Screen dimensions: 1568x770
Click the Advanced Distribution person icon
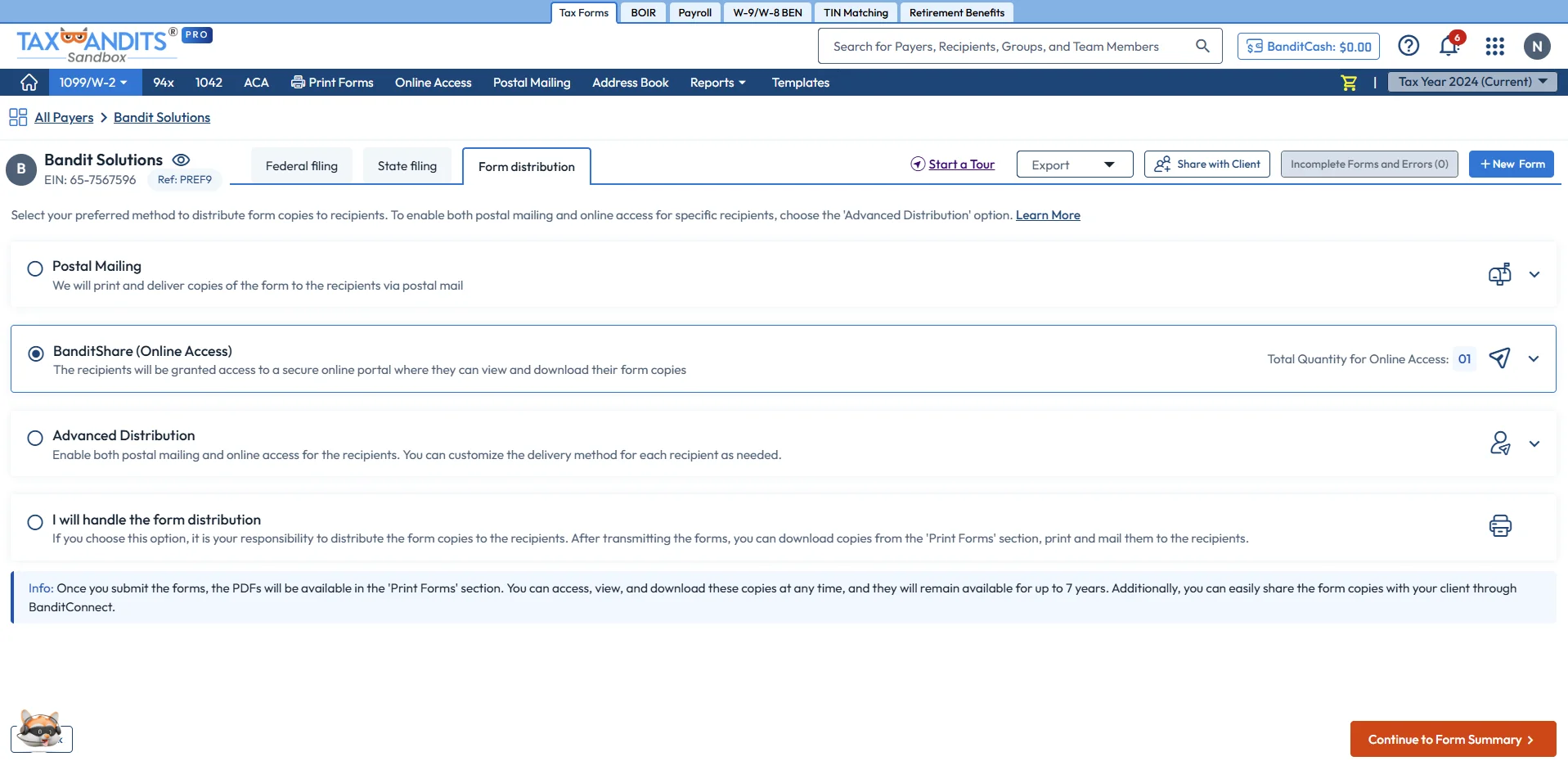point(1499,444)
